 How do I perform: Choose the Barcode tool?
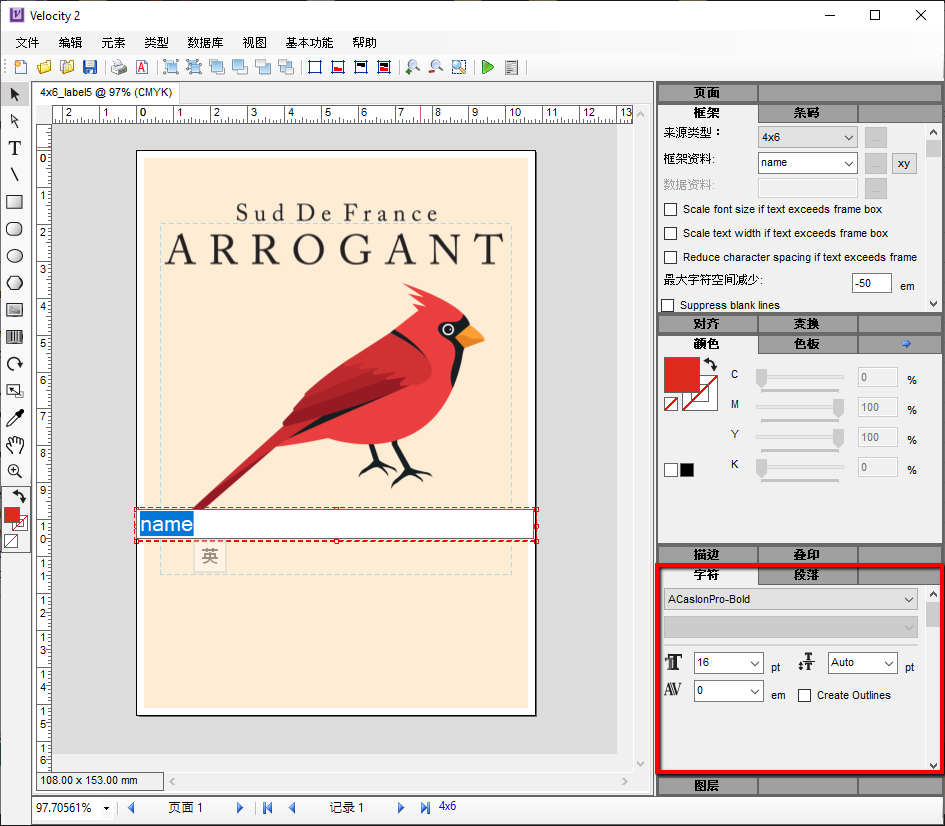[x=15, y=337]
